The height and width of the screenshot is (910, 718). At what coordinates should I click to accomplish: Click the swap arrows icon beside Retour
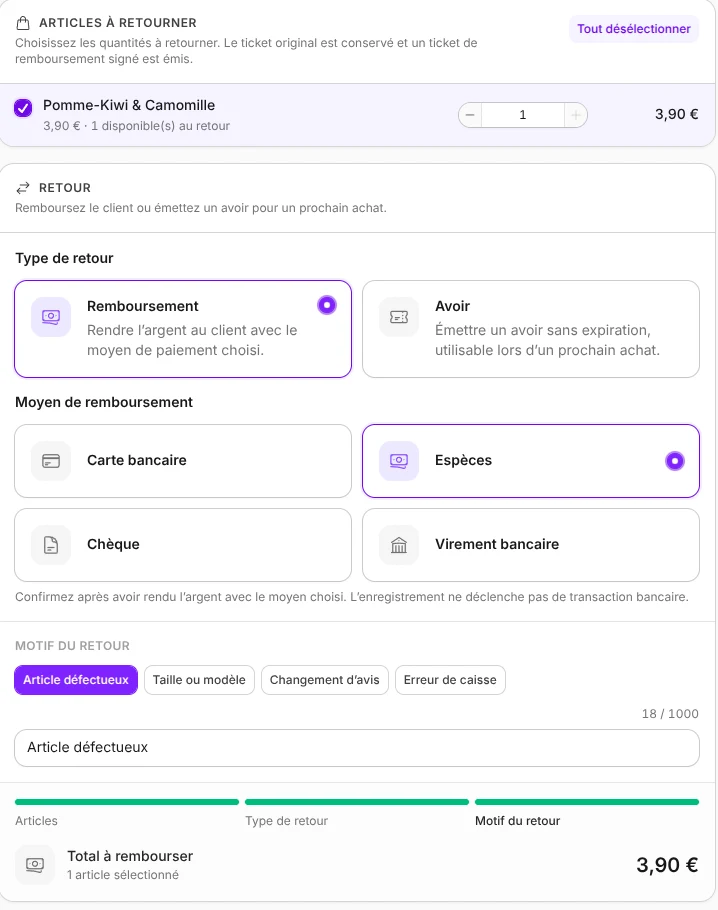point(23,188)
